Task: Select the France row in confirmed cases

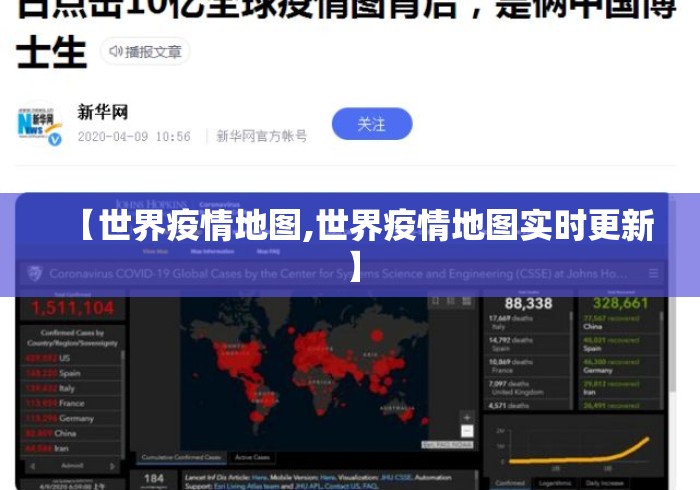Action: coord(71,403)
